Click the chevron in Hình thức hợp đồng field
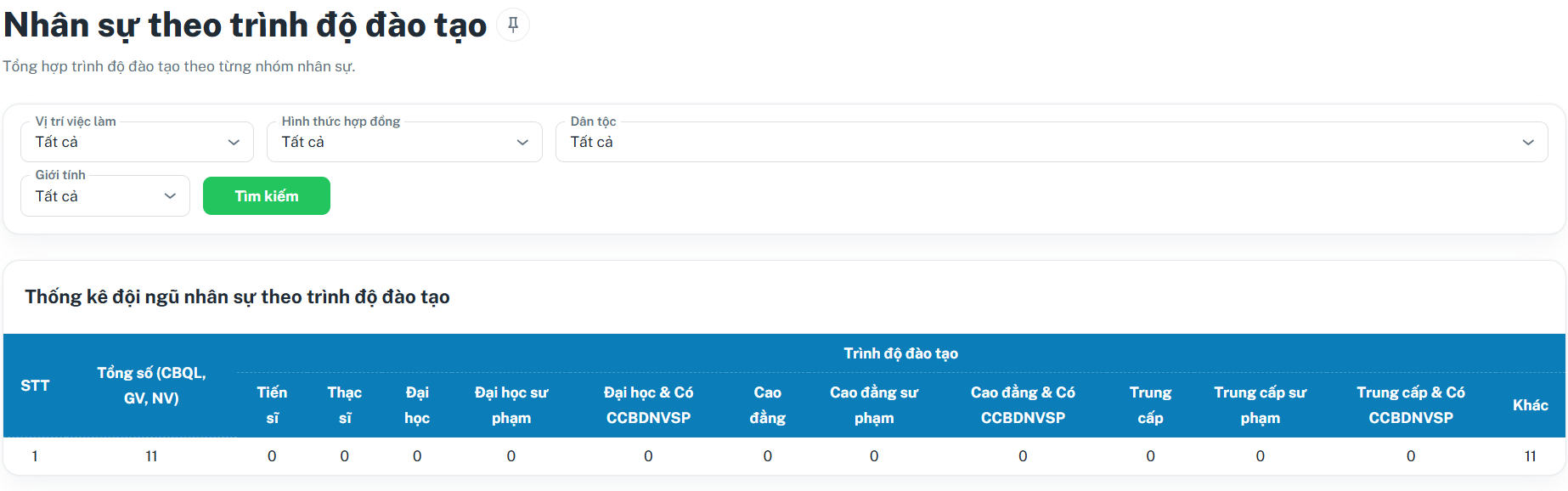The image size is (1568, 491). 522,143
